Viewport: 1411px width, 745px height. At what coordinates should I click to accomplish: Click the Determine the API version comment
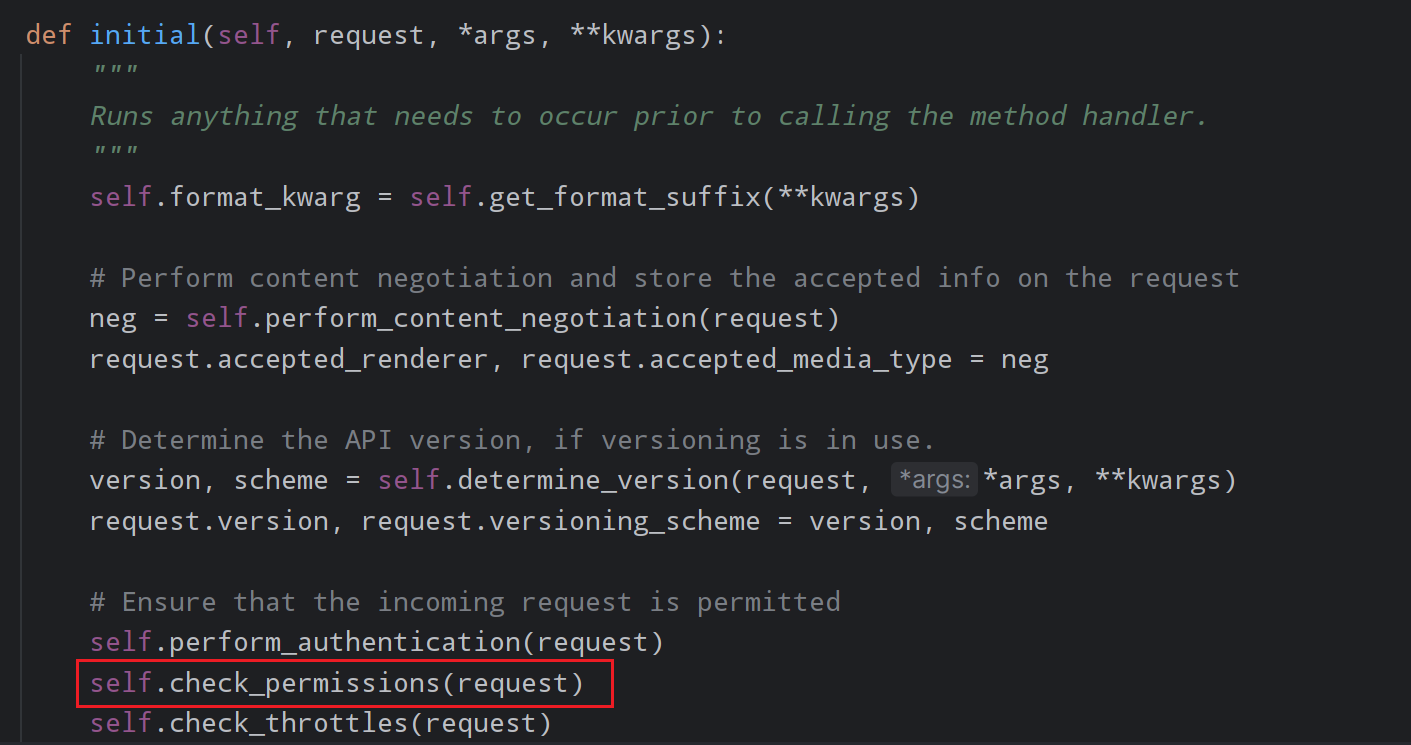(512, 440)
